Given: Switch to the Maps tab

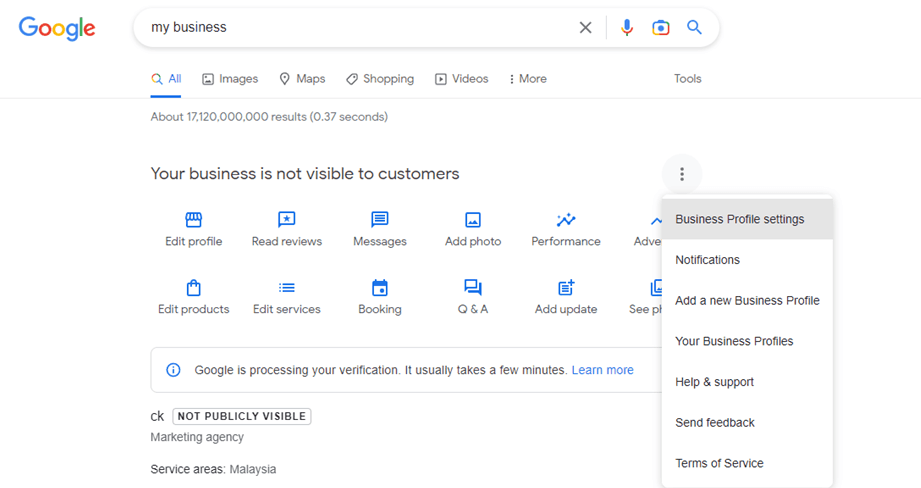Looking at the screenshot, I should point(302,79).
